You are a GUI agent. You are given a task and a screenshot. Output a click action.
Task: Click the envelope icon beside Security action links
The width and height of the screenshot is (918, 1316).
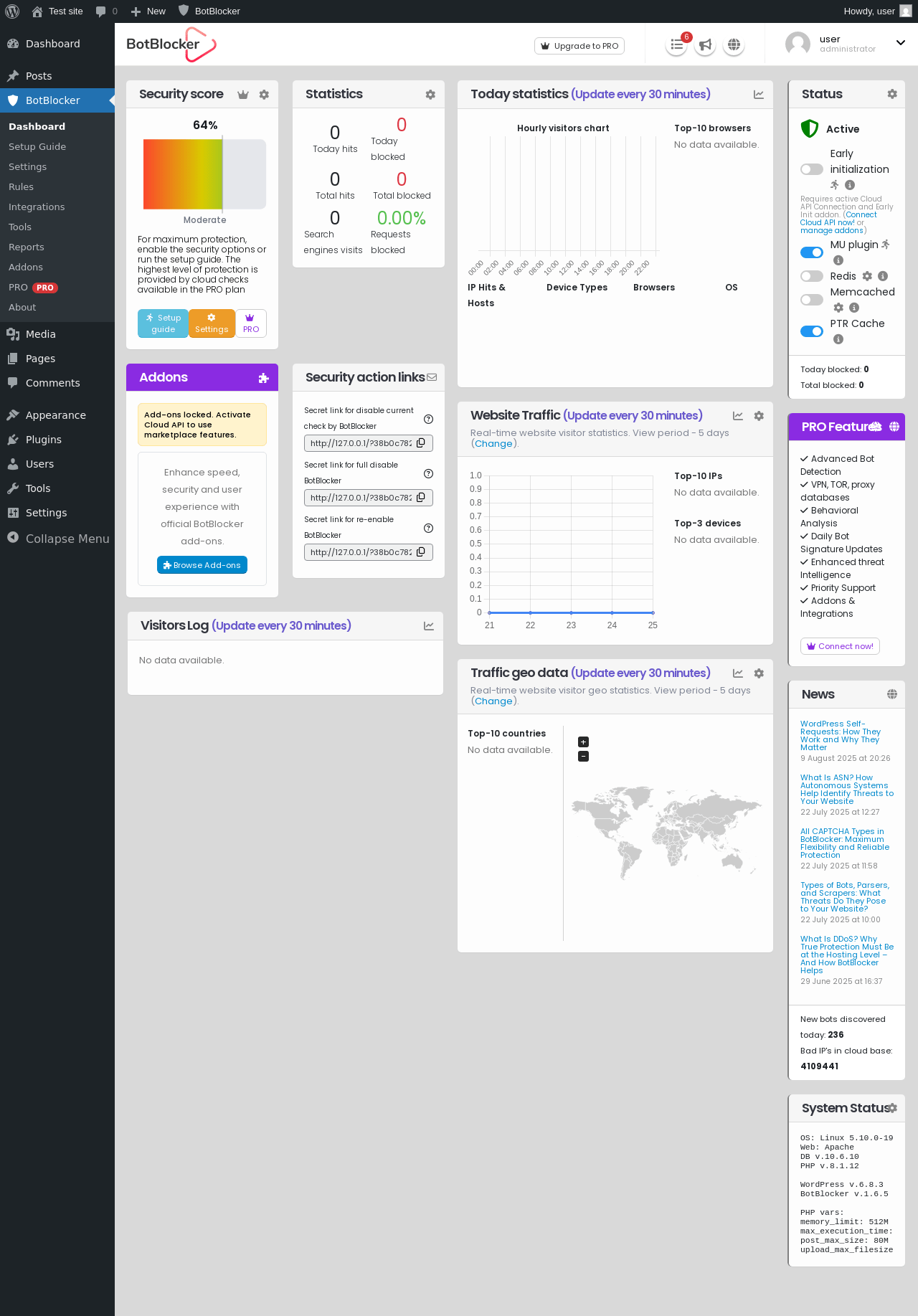tap(432, 377)
